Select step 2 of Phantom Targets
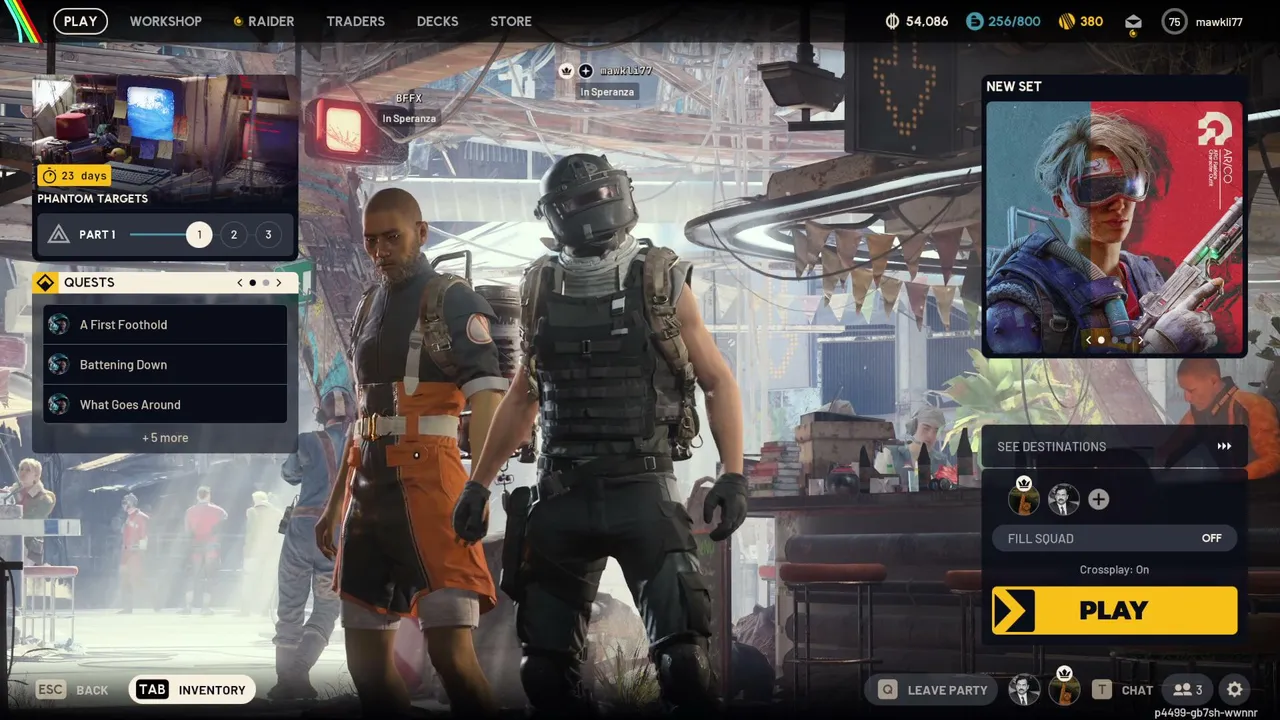1280x720 pixels. (234, 234)
